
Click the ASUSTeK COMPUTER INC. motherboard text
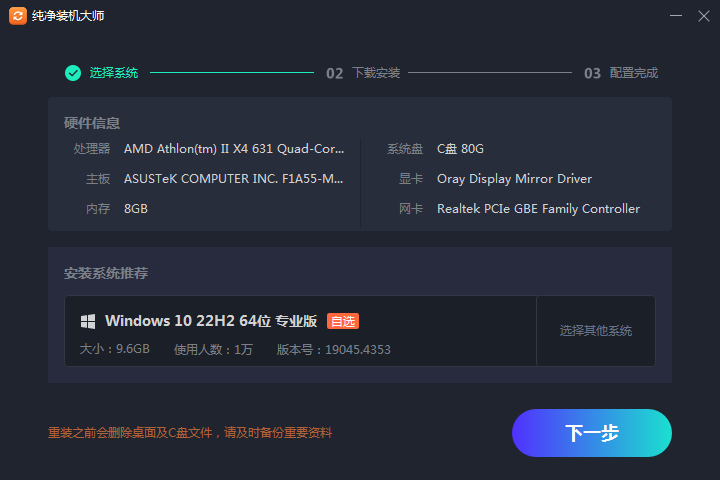click(233, 179)
